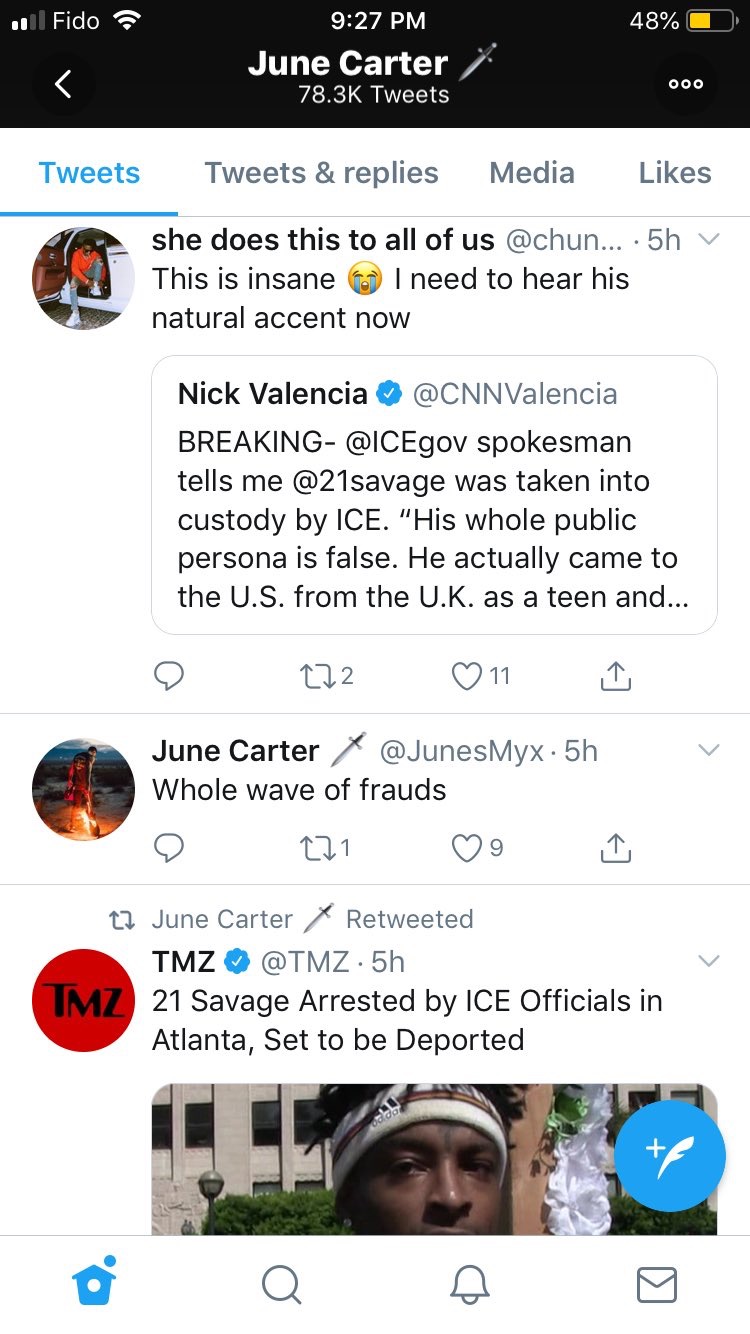Open the TMZ profile avatar

point(83,1000)
